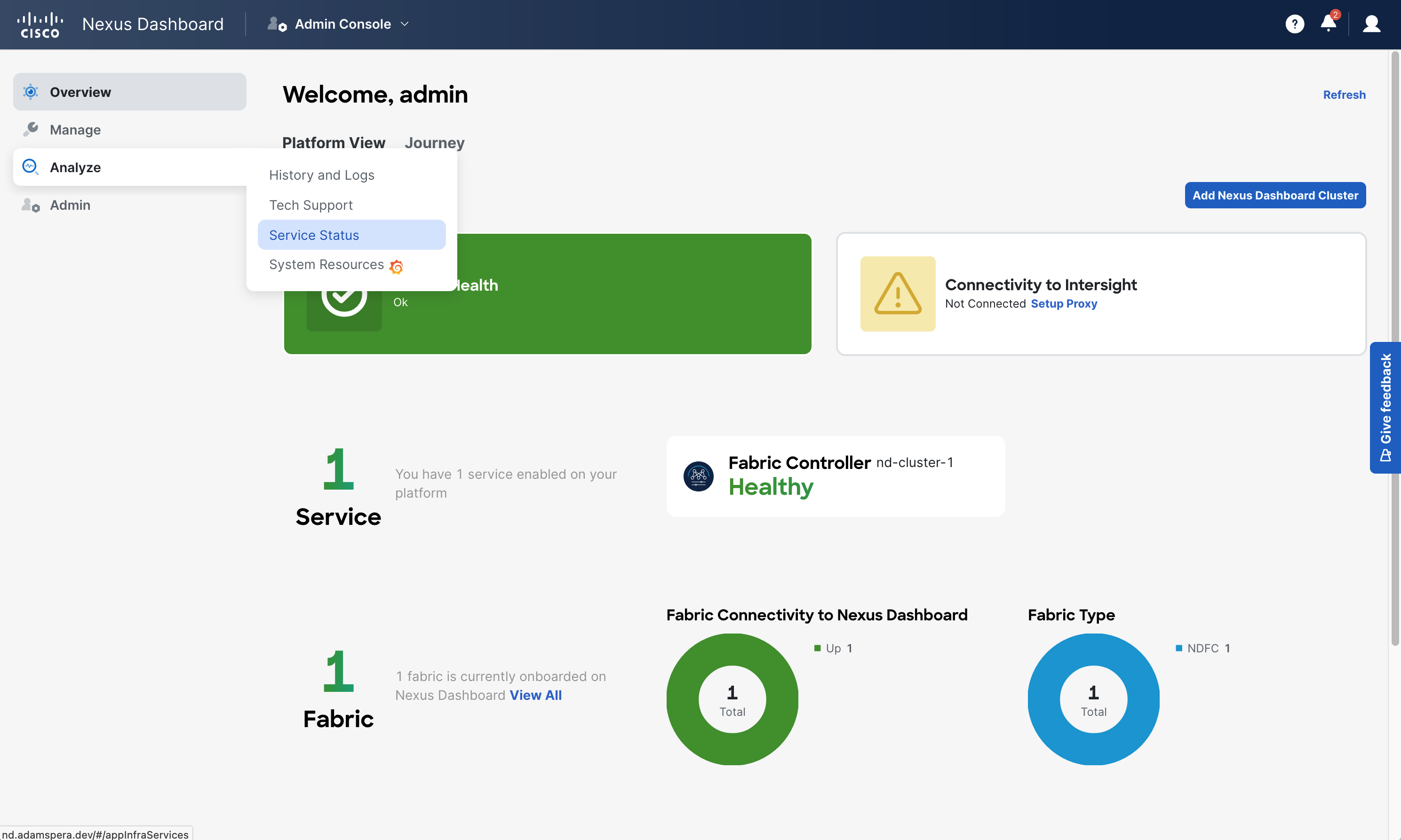Image resolution: width=1401 pixels, height=840 pixels.
Task: Click the Cisco logo in the header
Action: [40, 25]
